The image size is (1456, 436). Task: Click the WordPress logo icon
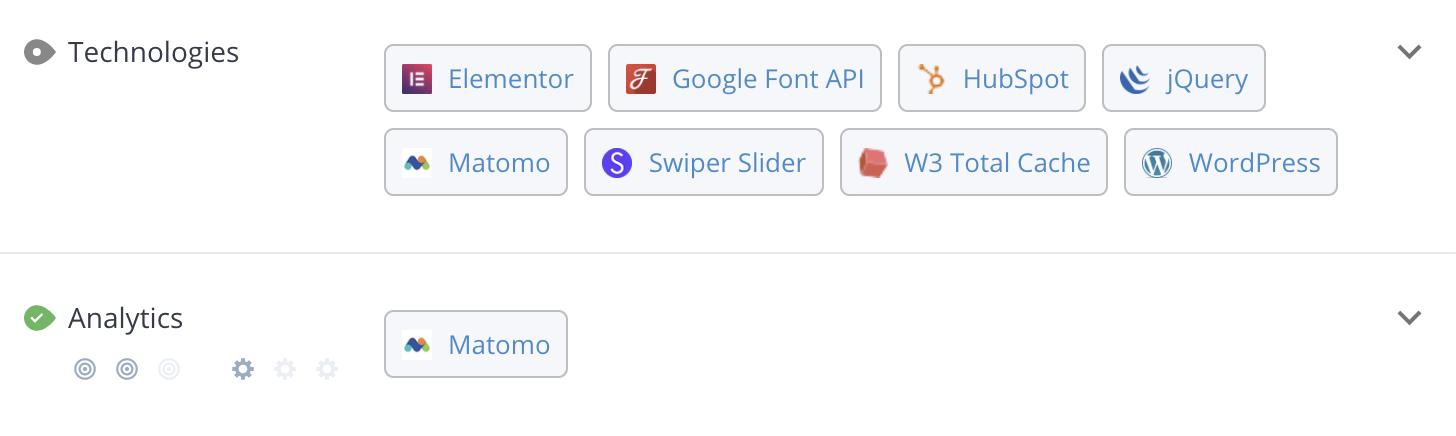1157,163
